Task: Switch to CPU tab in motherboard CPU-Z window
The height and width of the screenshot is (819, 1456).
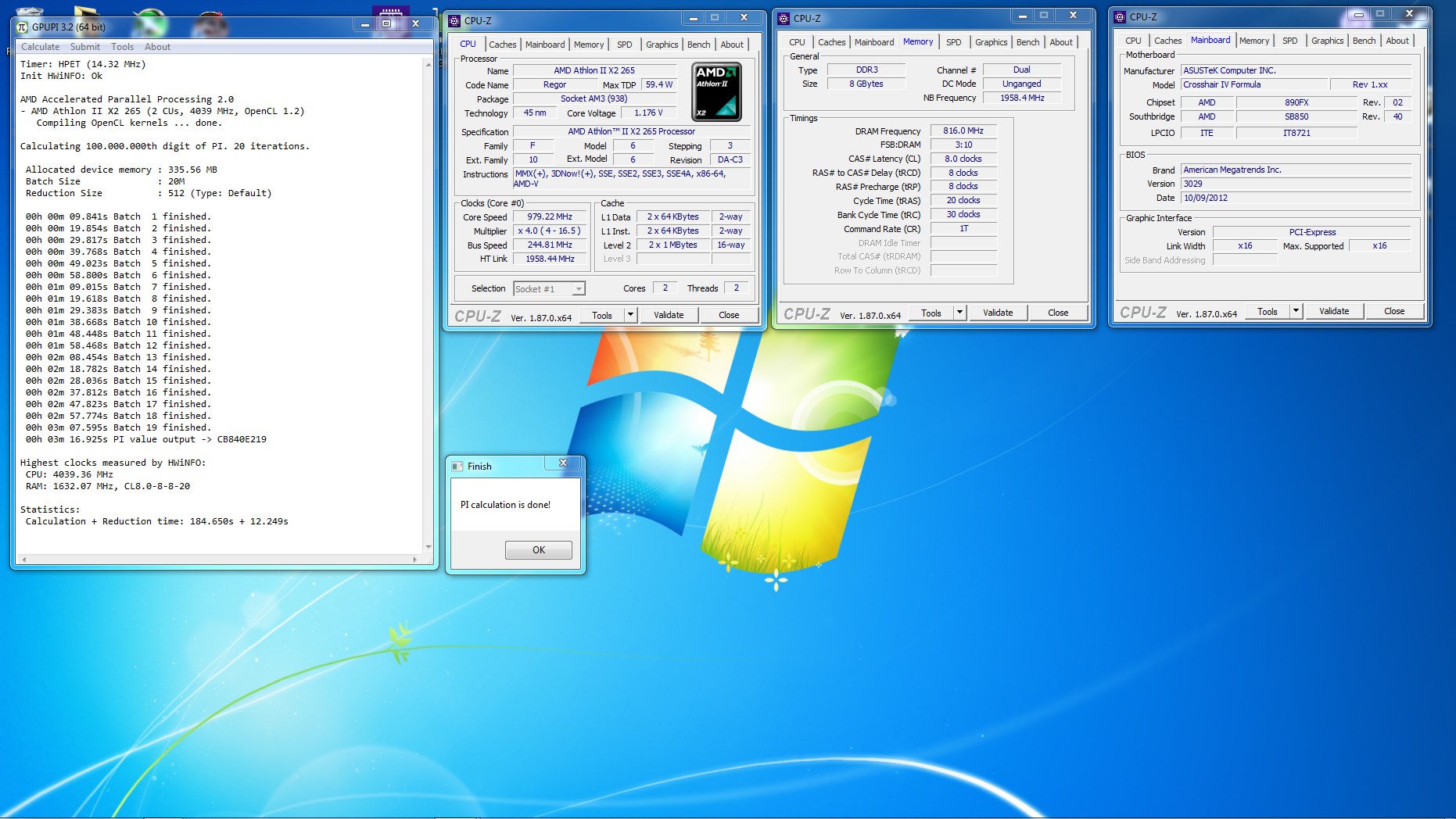Action: coord(1133,41)
